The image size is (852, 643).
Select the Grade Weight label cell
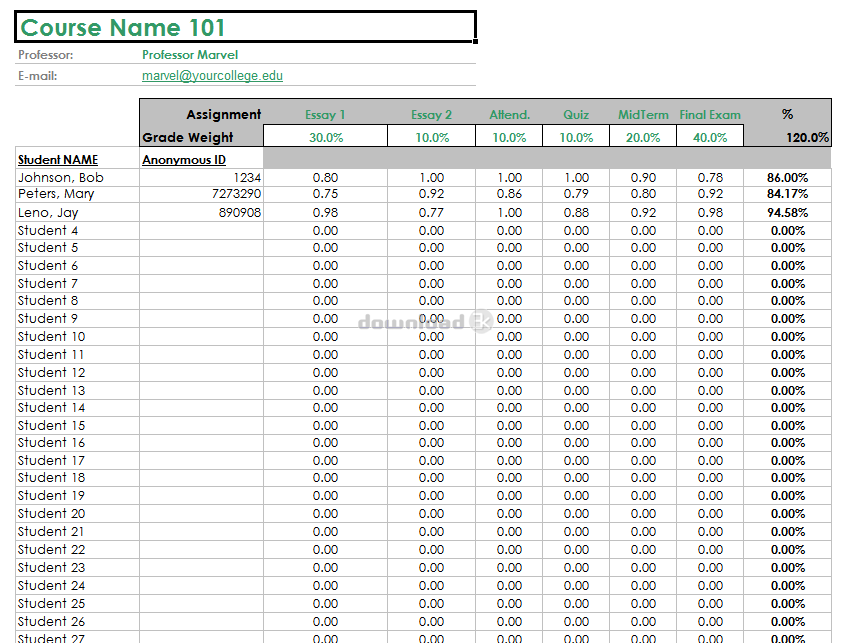click(202, 137)
